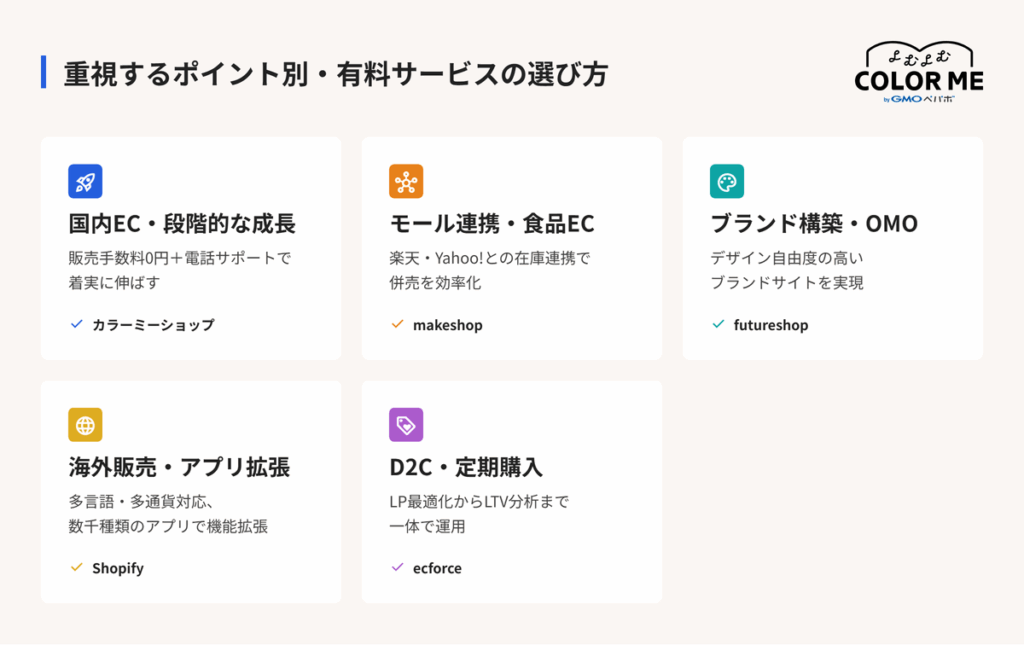Click the 国内EC・段階的な成長 card heading
Image resolution: width=1024 pixels, height=645 pixels.
182,223
